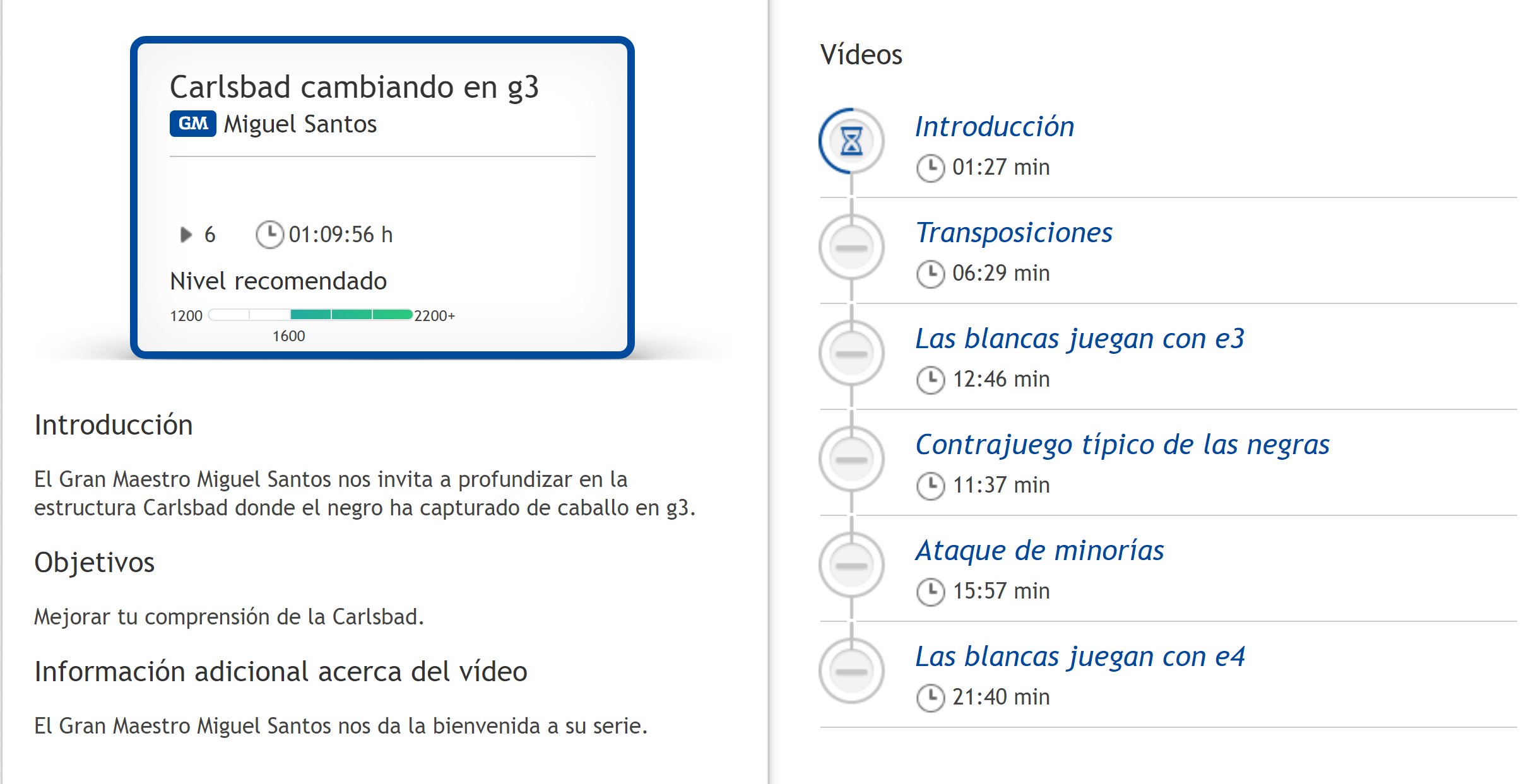Click the status circle beside Ataque de minorías
The width and height of the screenshot is (1531, 784).
pyautogui.click(x=851, y=565)
